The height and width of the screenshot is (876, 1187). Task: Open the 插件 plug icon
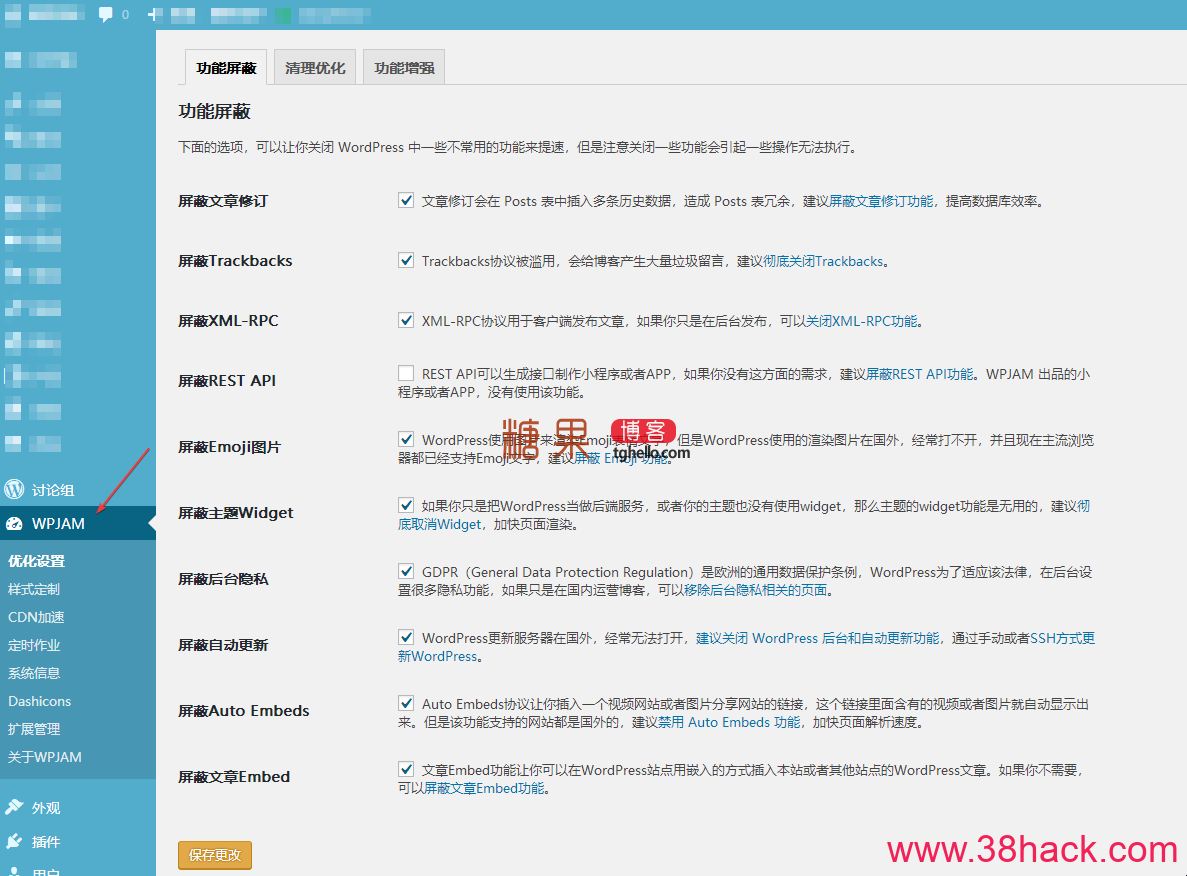click(14, 841)
